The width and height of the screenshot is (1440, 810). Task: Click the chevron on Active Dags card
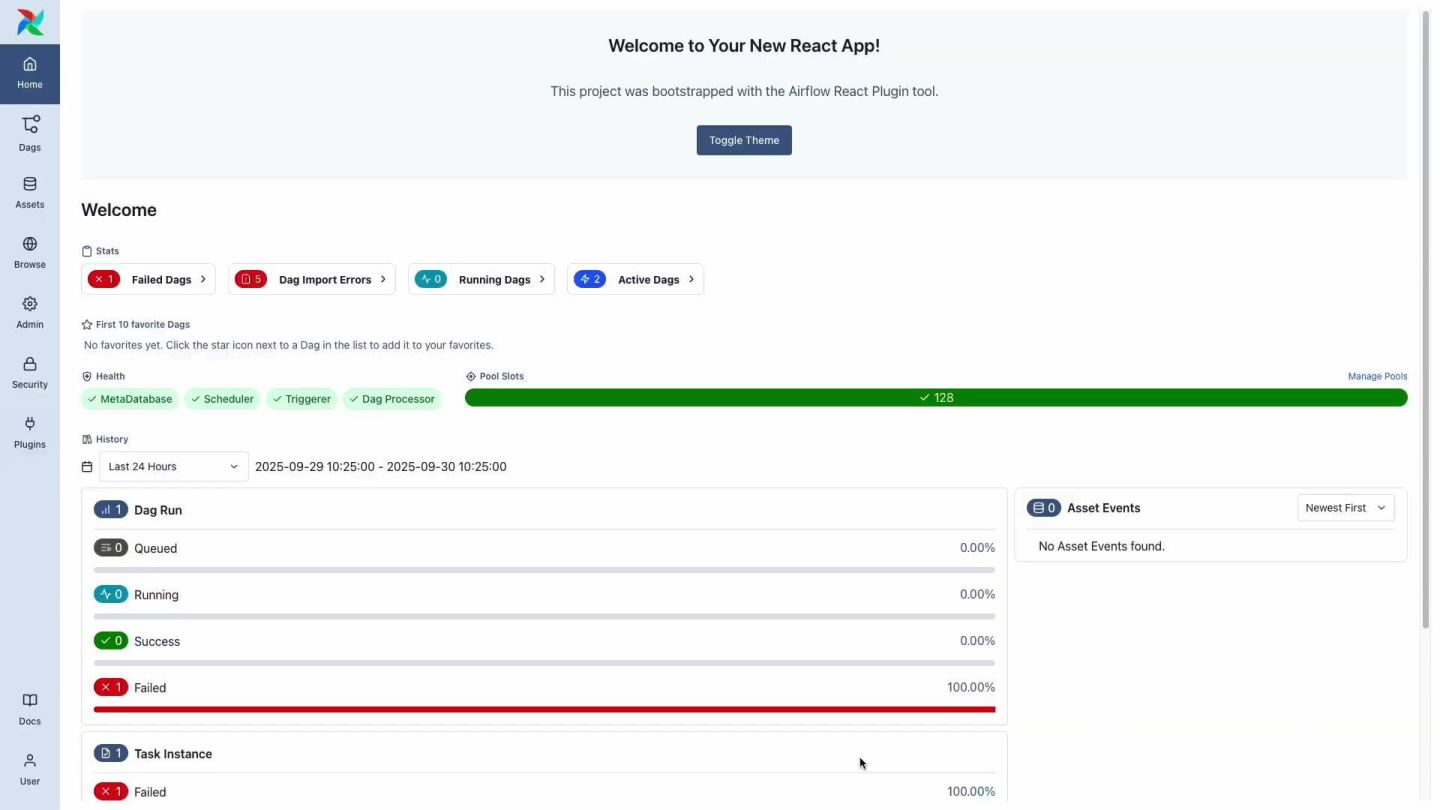[x=691, y=279]
